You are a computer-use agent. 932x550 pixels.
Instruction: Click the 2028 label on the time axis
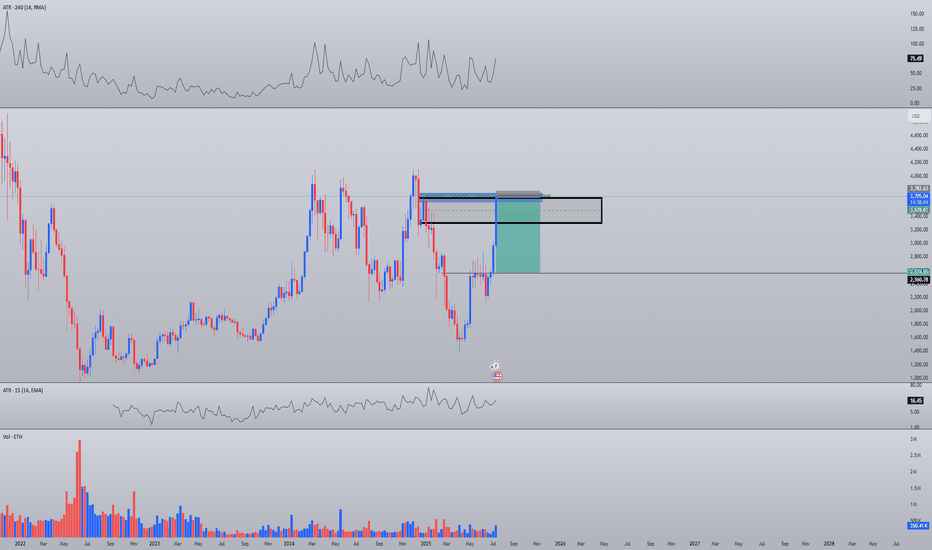click(x=829, y=543)
